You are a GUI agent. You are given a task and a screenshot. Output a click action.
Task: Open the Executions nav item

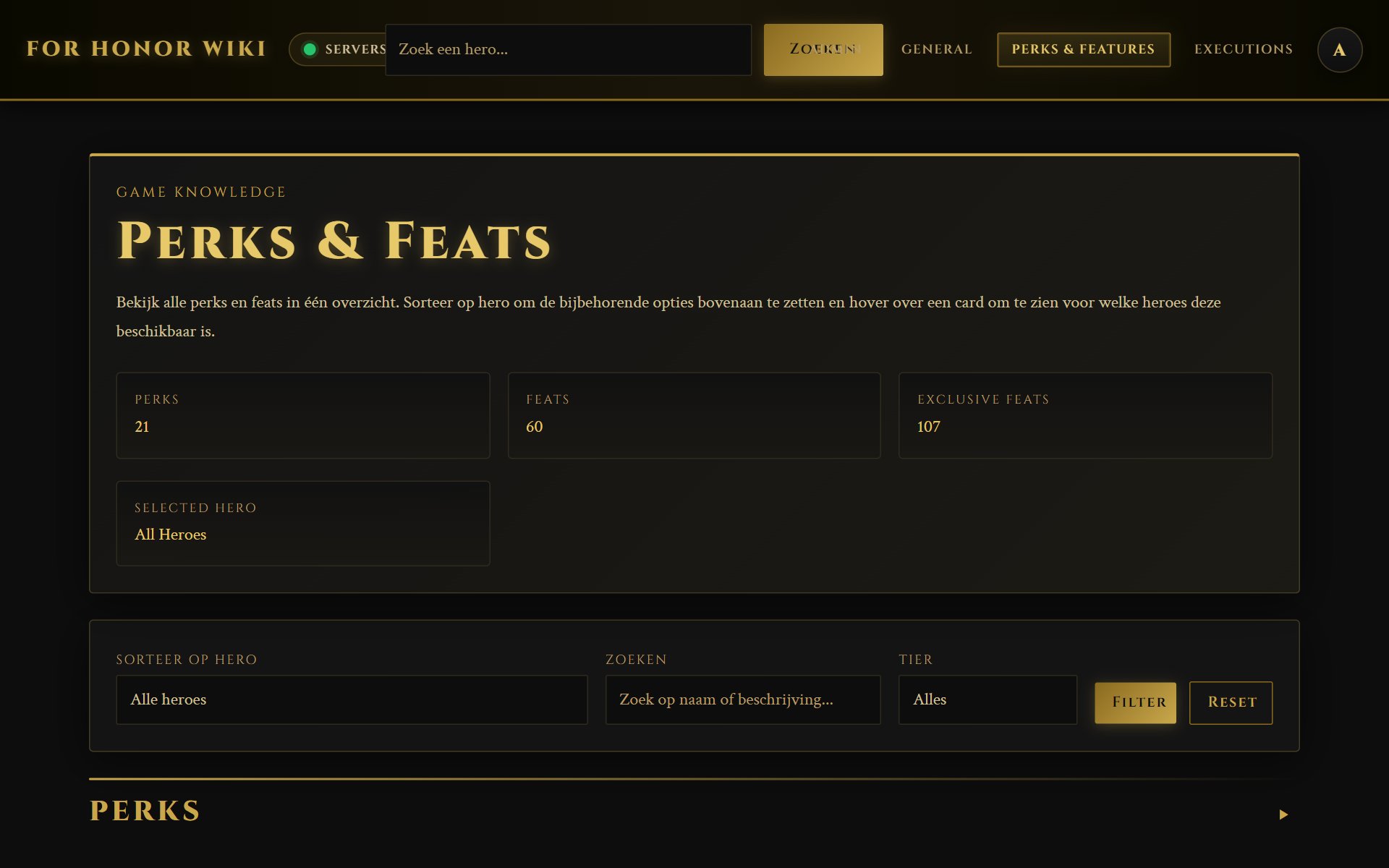[1243, 49]
